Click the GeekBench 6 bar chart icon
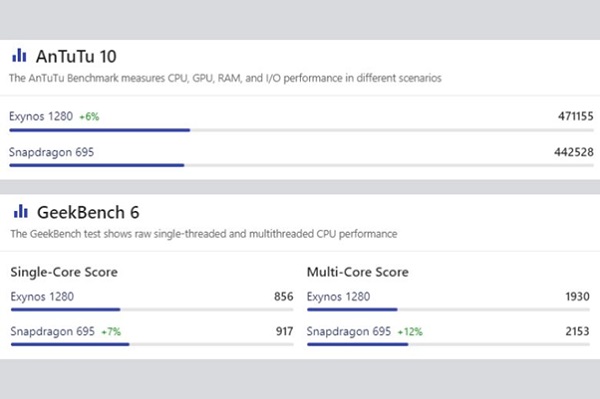 21,211
